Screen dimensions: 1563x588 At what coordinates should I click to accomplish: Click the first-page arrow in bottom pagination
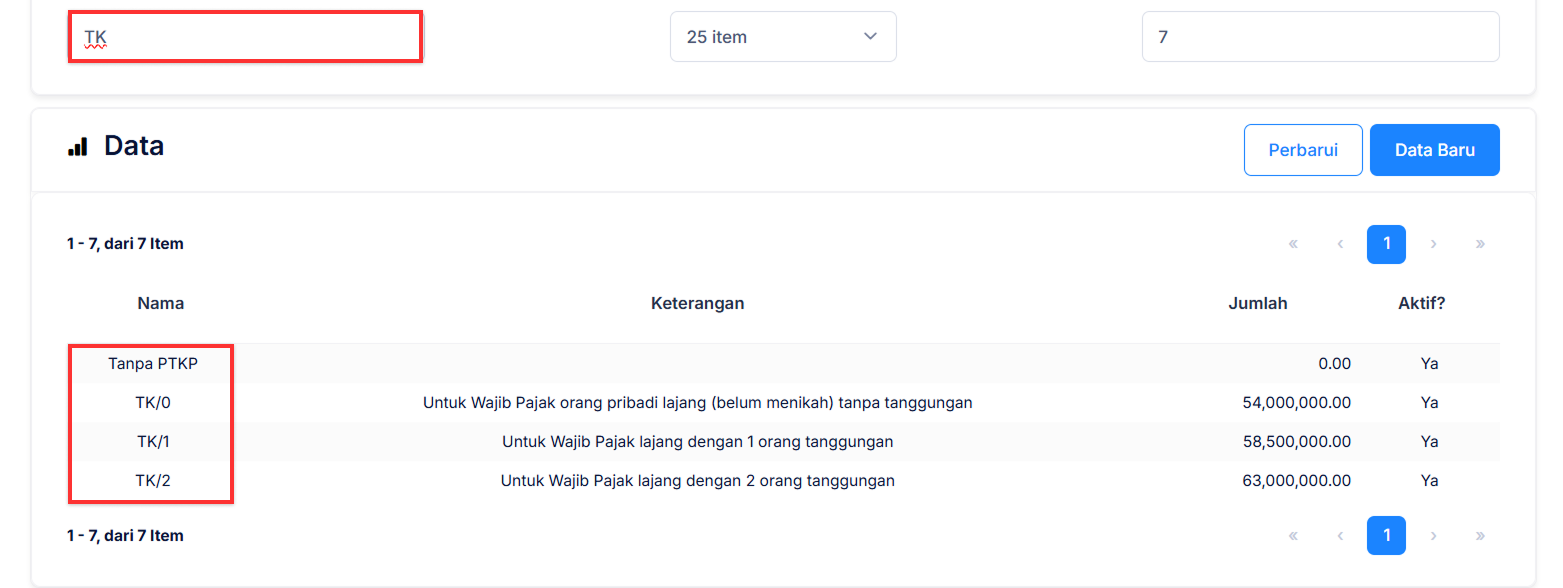[1293, 535]
